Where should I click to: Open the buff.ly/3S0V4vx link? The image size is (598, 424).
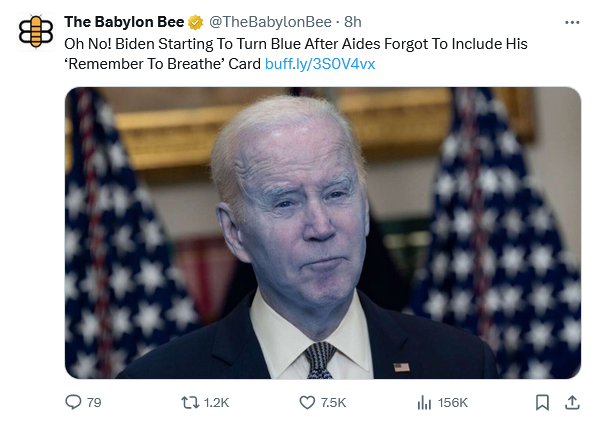coord(320,64)
